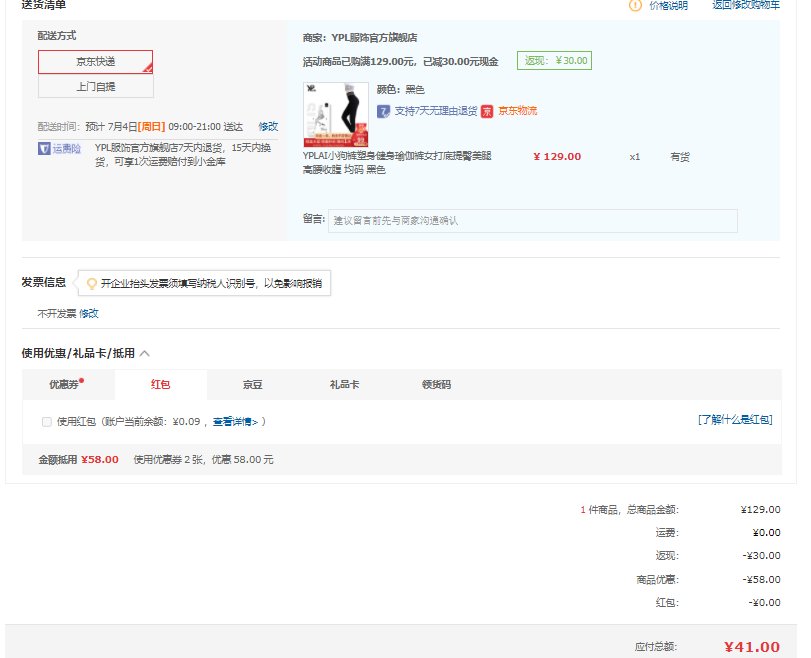Click the 了解什么是红包 link

pyautogui.click(x=734, y=420)
